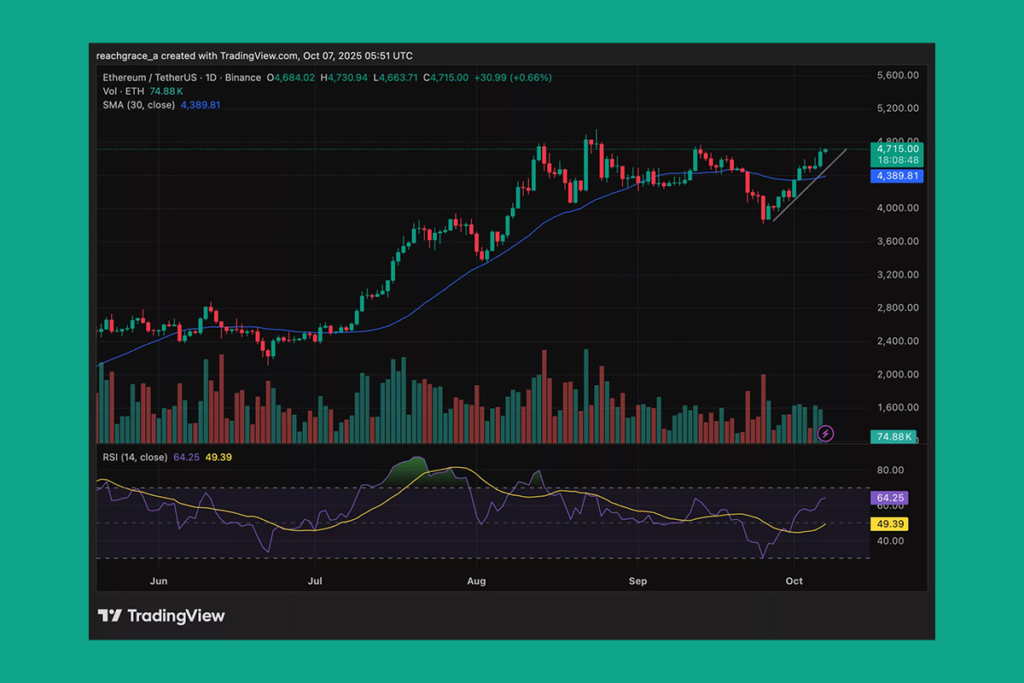1024x683 pixels.
Task: Click the 1D timeframe label
Action: [x=210, y=77]
